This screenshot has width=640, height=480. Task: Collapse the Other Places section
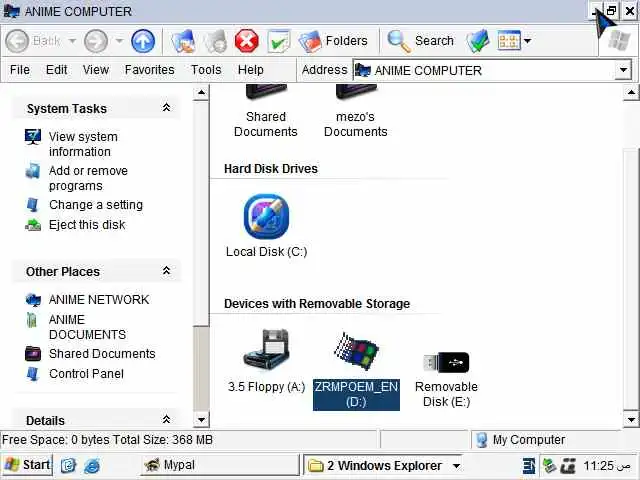pos(166,271)
